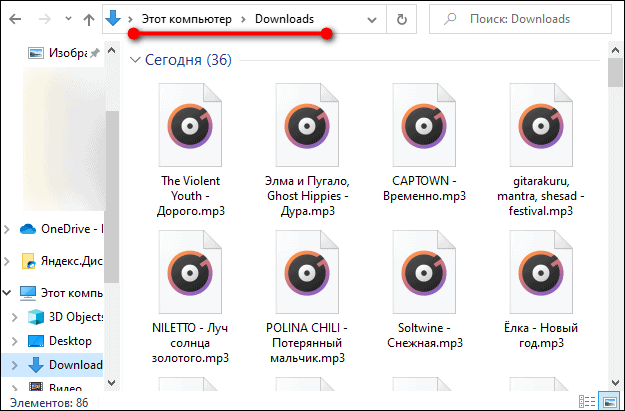Image resolution: width=625 pixels, height=411 pixels.
Task: Select 'Downloads' breadcrumb in address bar
Action: point(284,19)
